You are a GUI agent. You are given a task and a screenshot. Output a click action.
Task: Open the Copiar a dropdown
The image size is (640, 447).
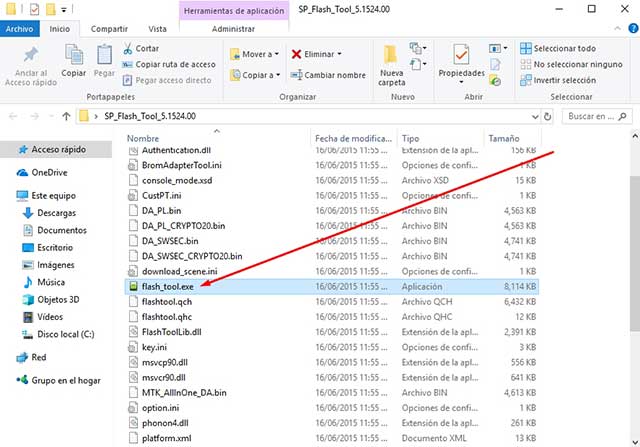pyautogui.click(x=255, y=75)
